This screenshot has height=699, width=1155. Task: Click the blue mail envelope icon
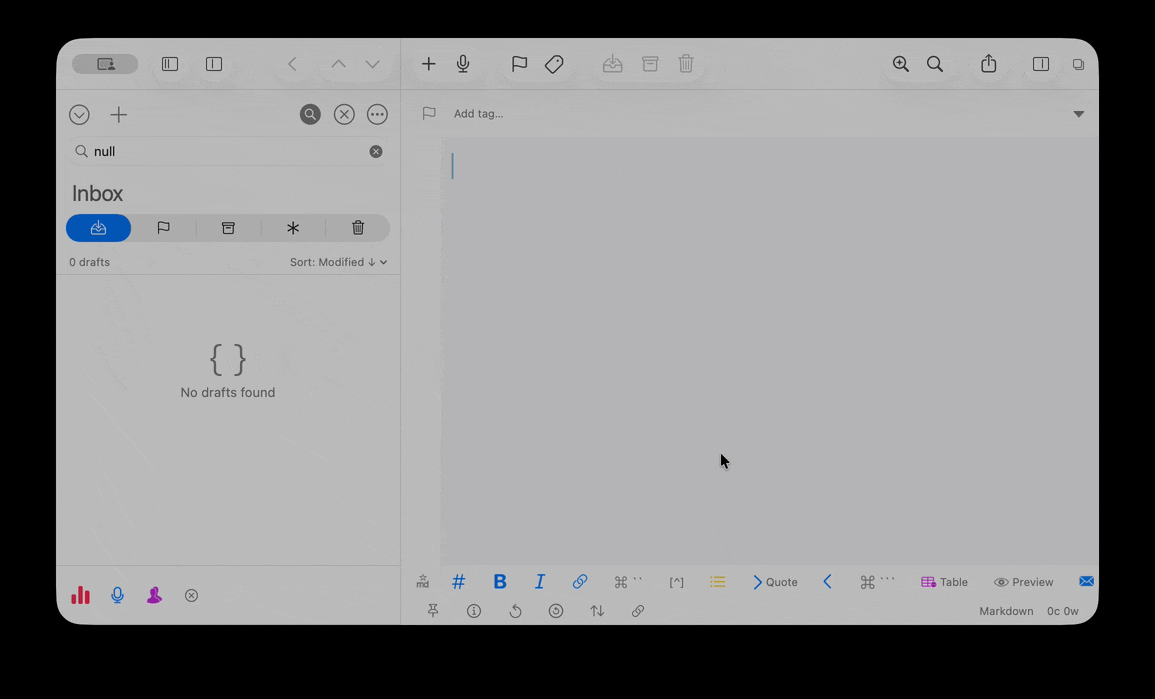(x=1086, y=581)
